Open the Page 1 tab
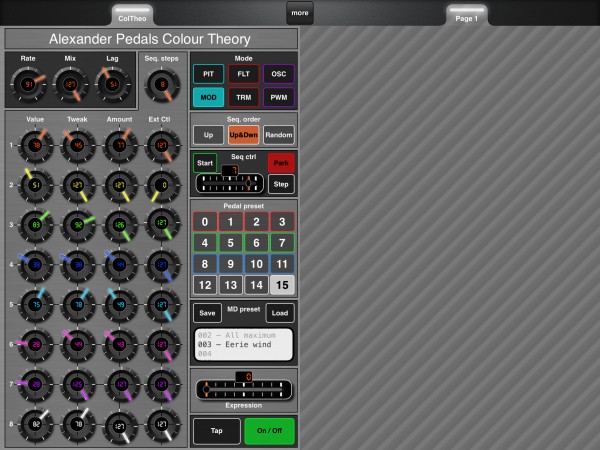This screenshot has width=600, height=450. [466, 16]
